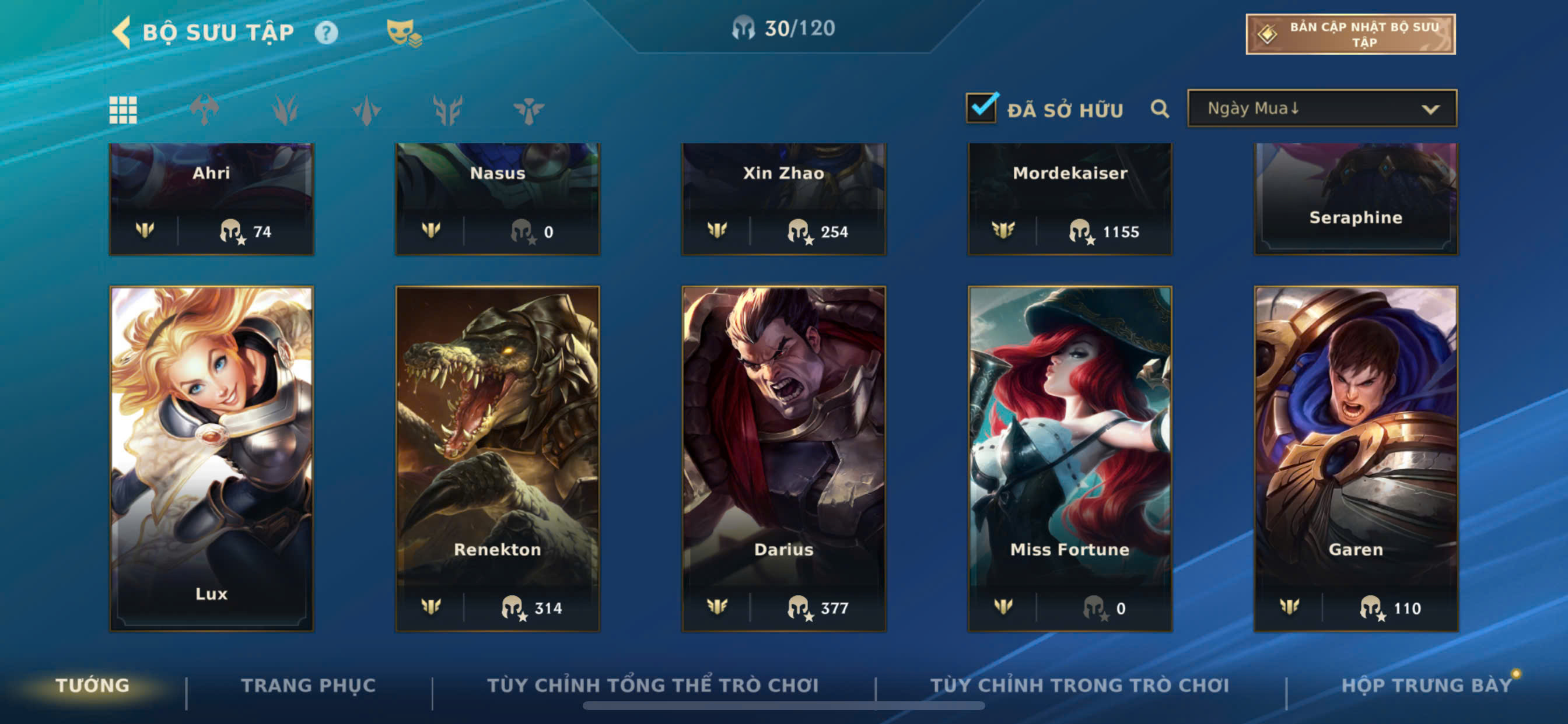Click the horizontal scrollbar at the bottom

click(783, 706)
